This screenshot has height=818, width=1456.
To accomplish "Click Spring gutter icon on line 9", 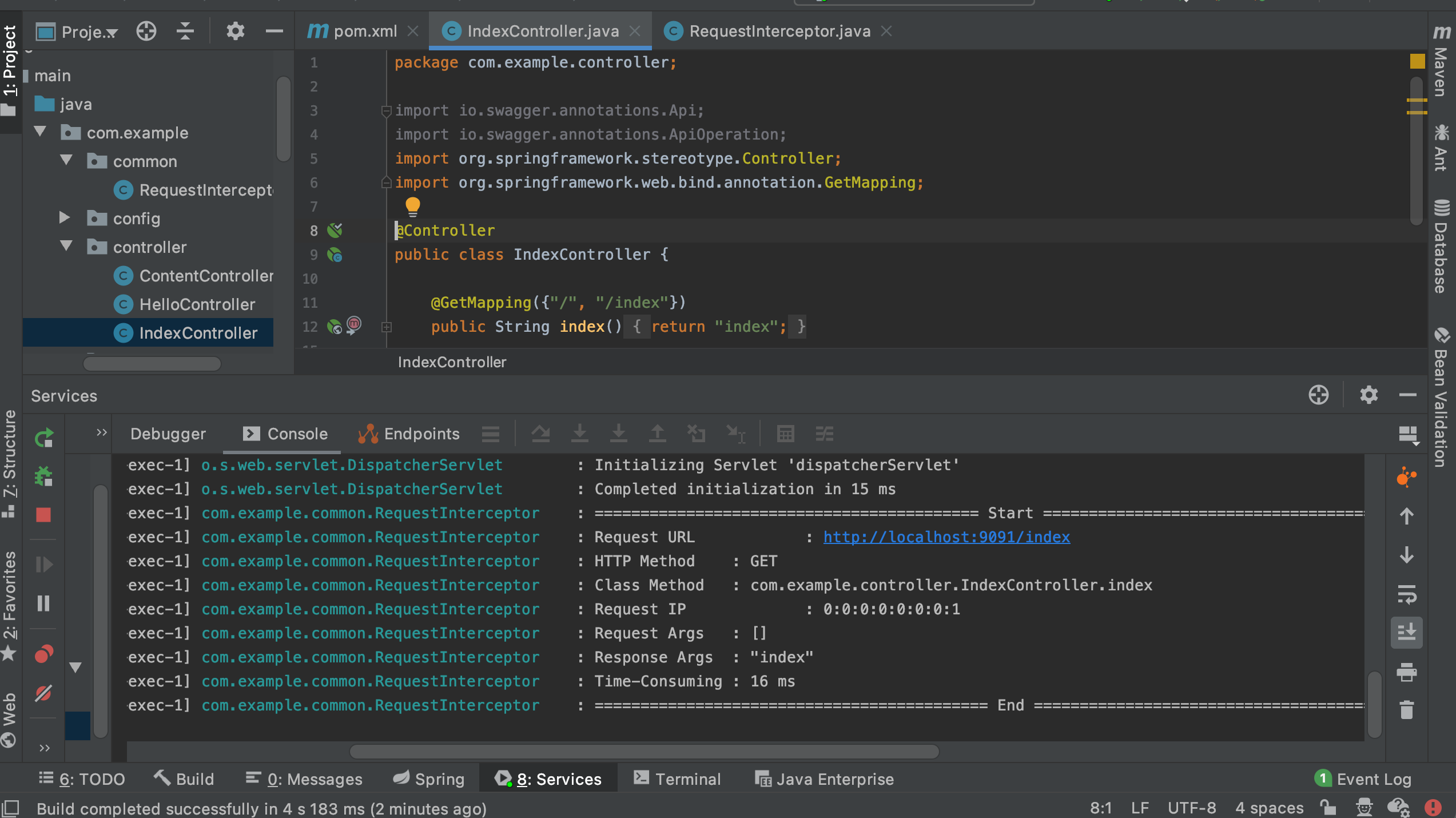I will pyautogui.click(x=335, y=255).
